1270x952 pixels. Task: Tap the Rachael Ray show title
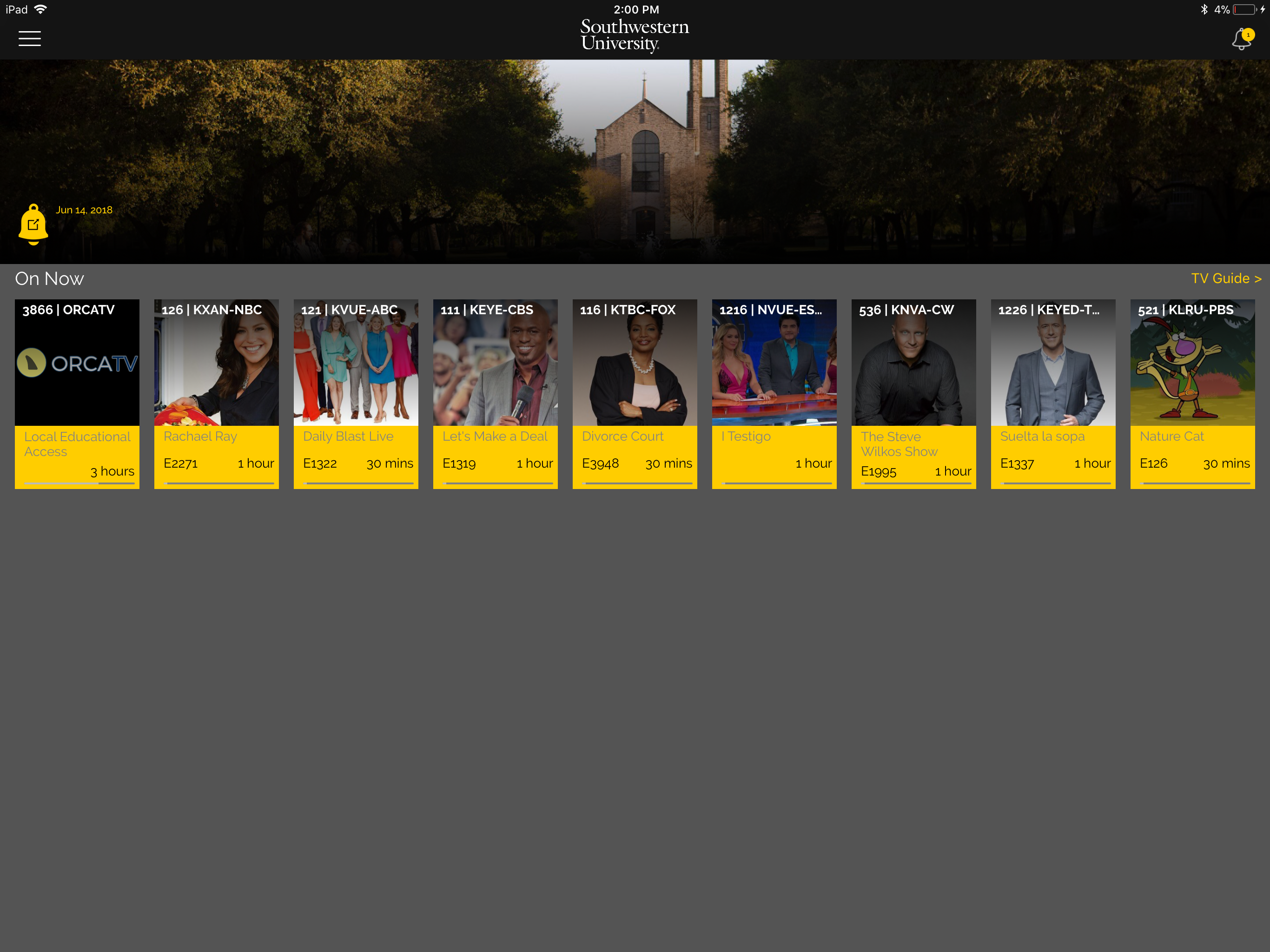point(200,436)
